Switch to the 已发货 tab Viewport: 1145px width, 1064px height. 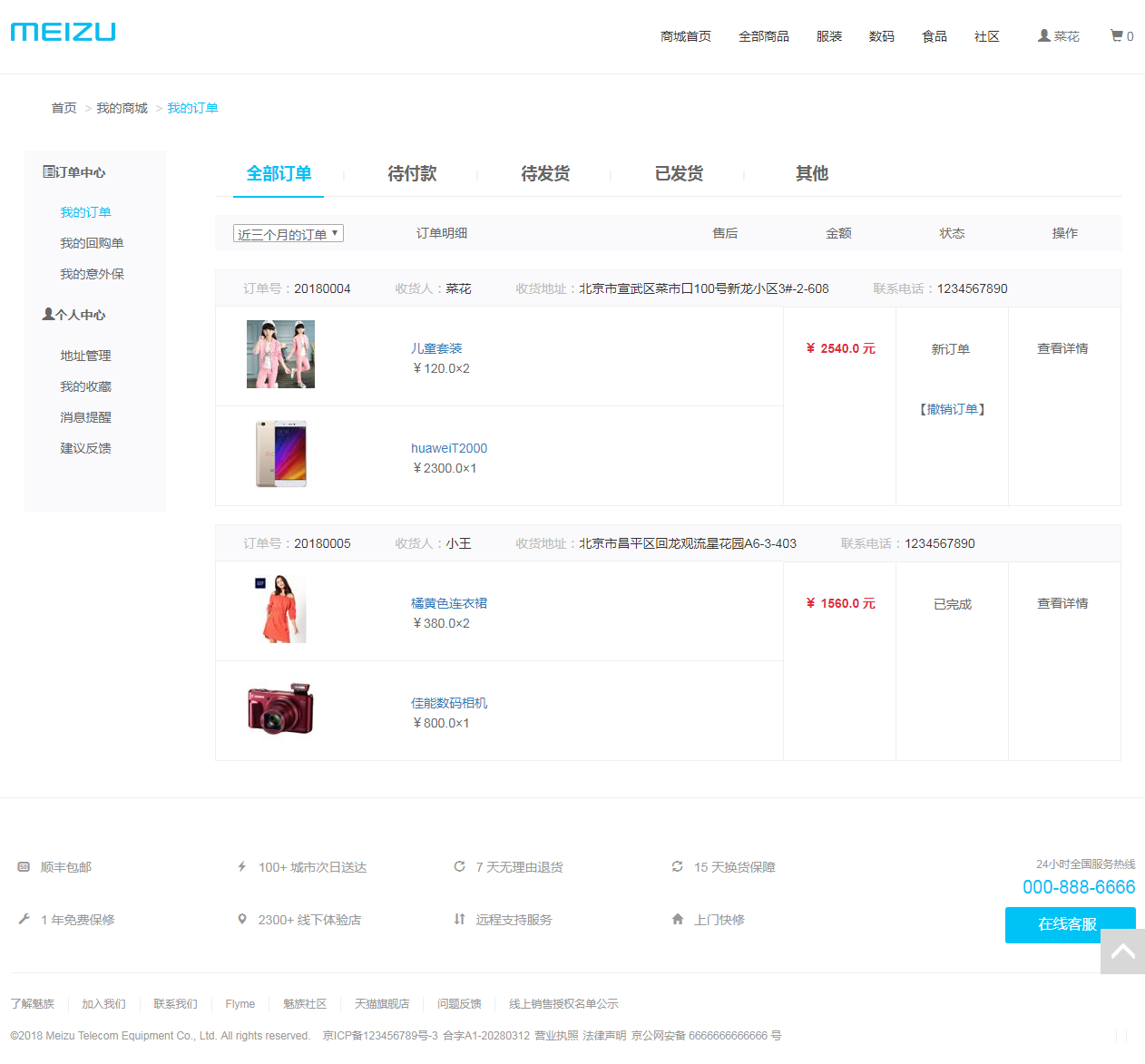point(679,173)
